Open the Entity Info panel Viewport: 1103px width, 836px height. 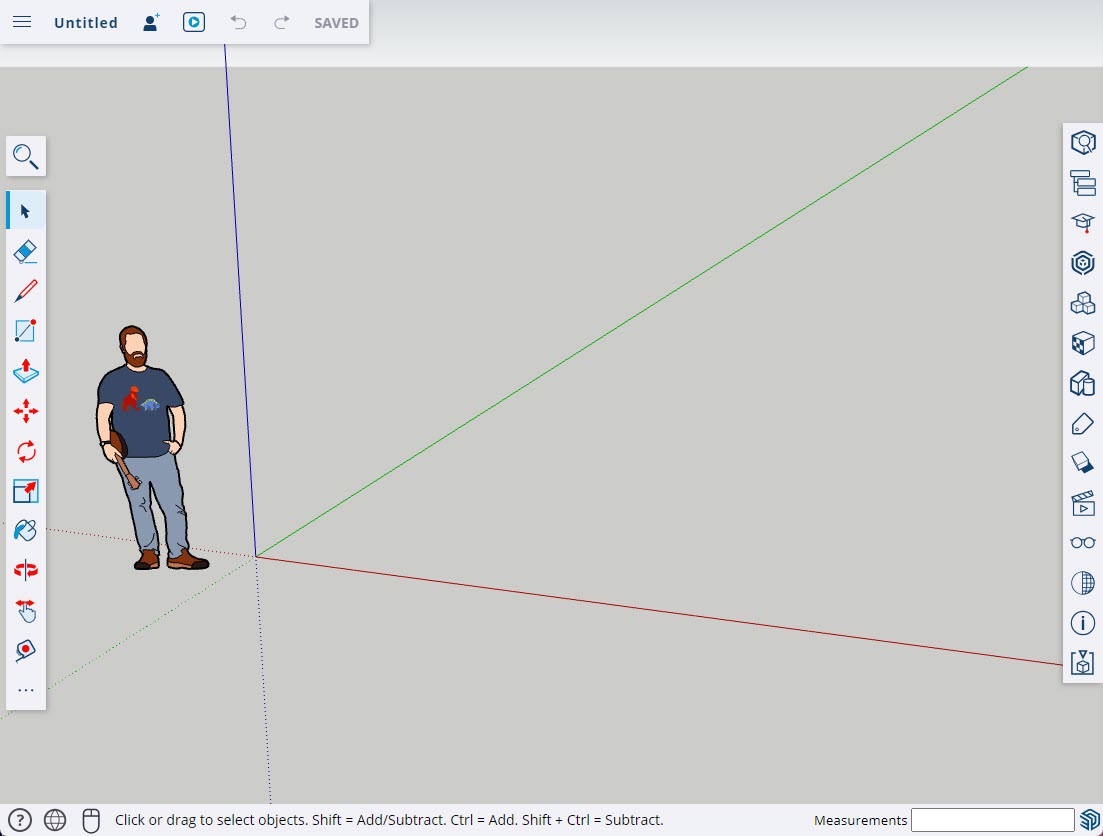tap(1082, 141)
